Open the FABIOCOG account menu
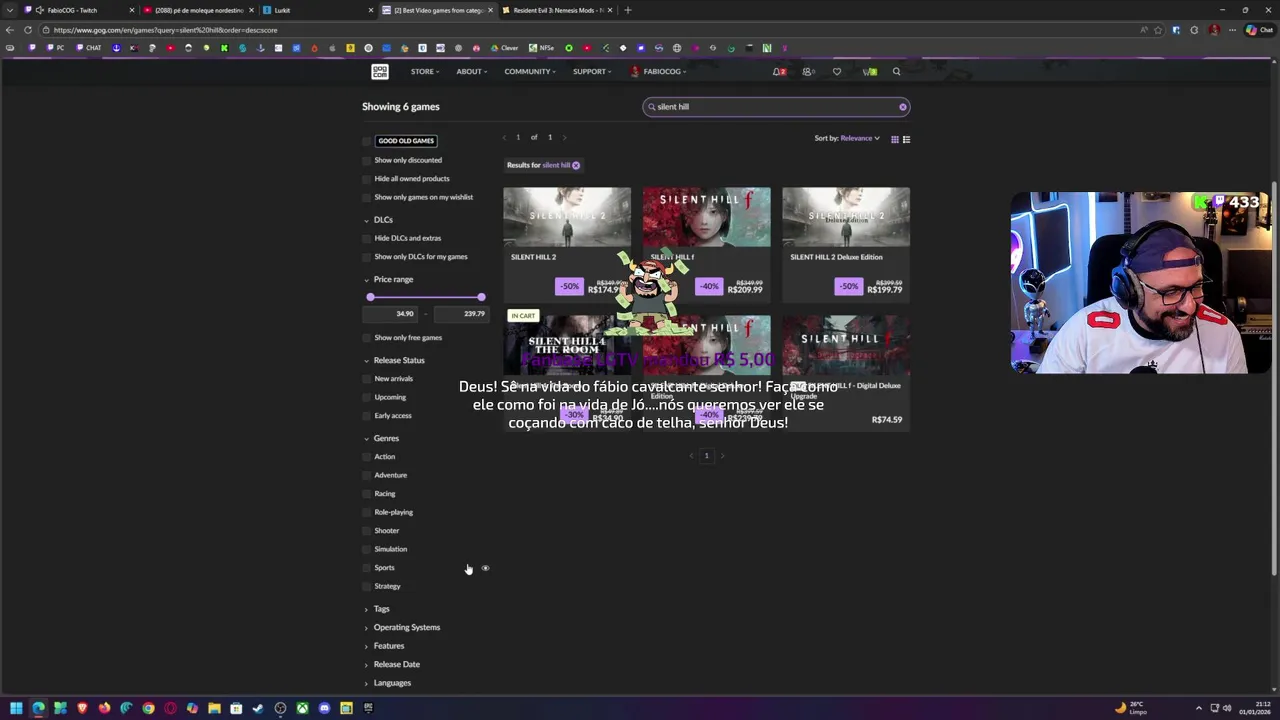 pyautogui.click(x=658, y=71)
